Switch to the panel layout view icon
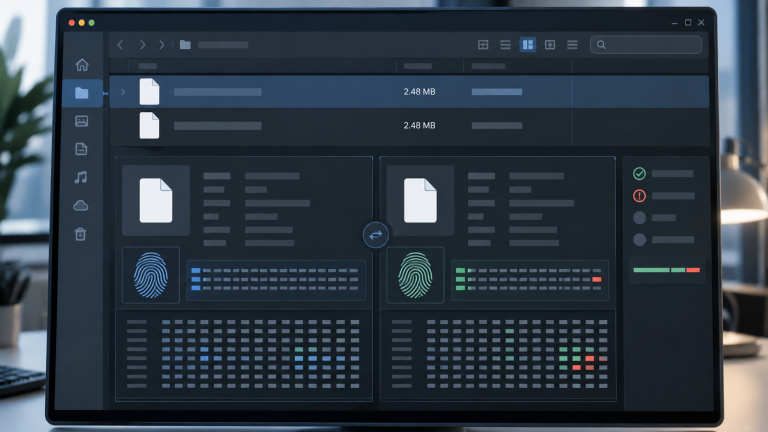The height and width of the screenshot is (432, 768). point(483,45)
